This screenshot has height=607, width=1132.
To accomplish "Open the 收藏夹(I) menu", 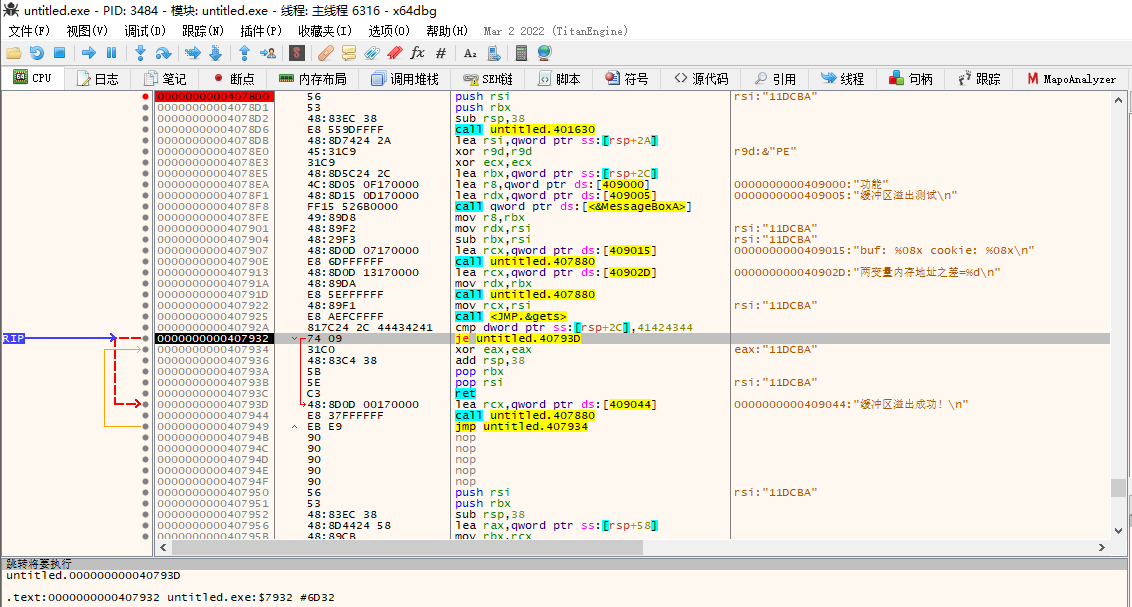I will pos(325,31).
